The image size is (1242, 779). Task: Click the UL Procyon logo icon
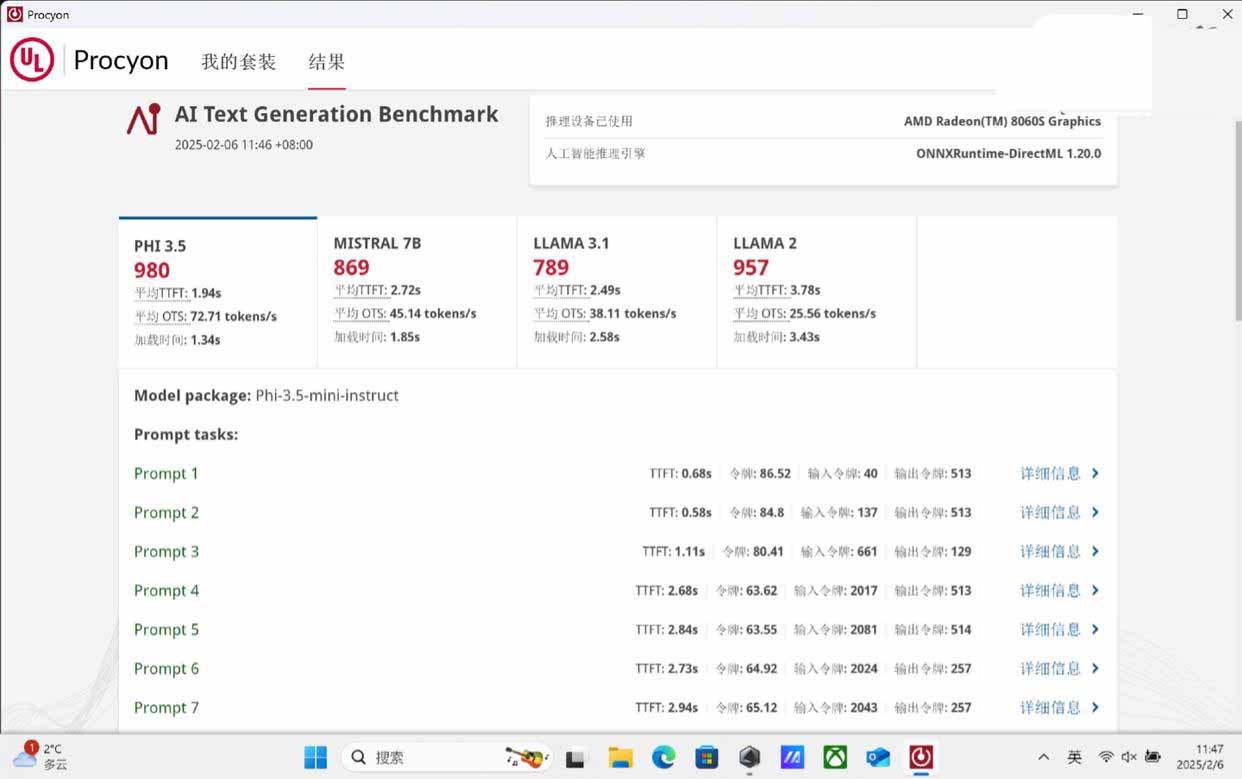[x=32, y=61]
